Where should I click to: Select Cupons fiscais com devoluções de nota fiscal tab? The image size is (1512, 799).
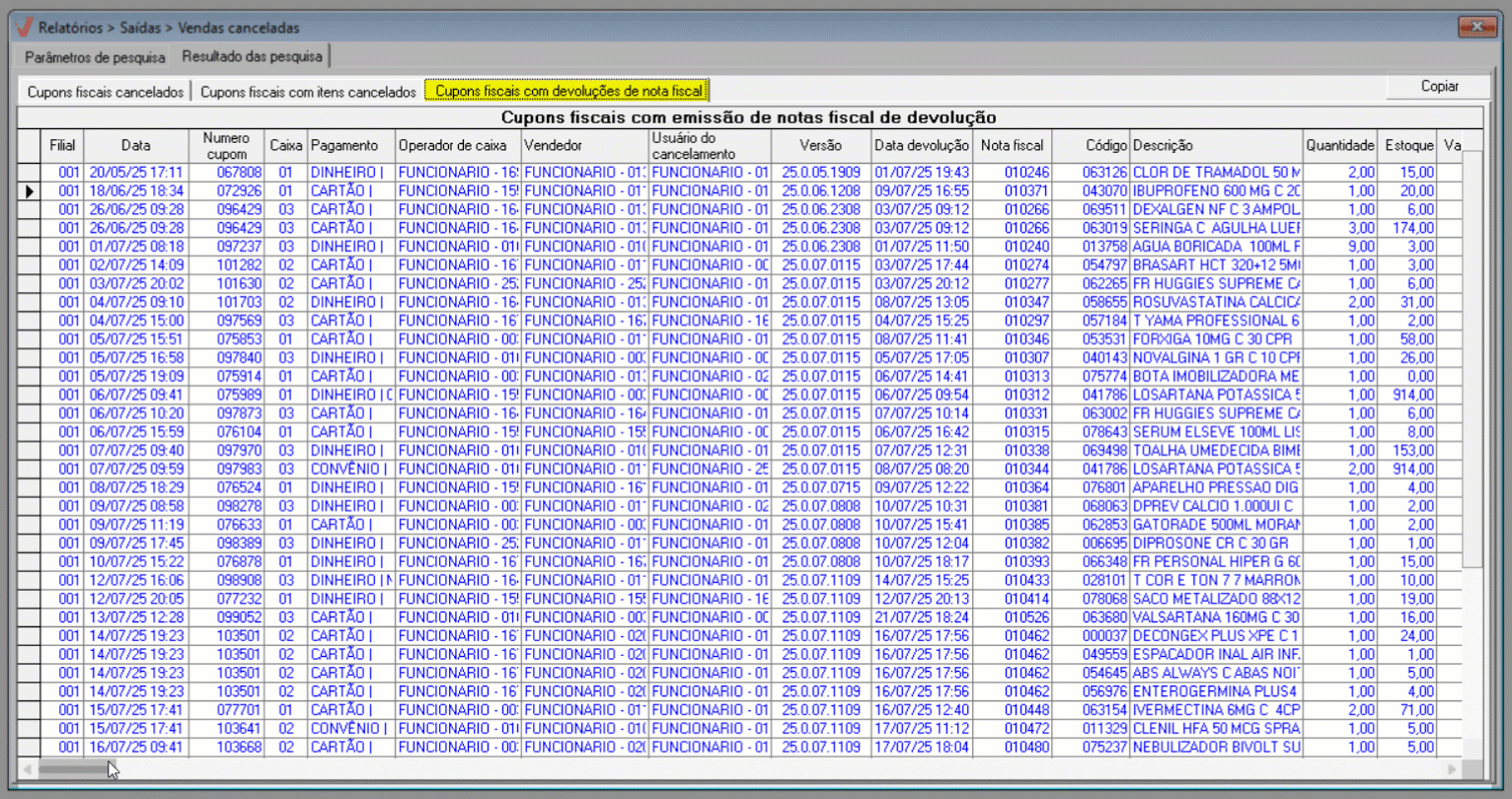567,91
